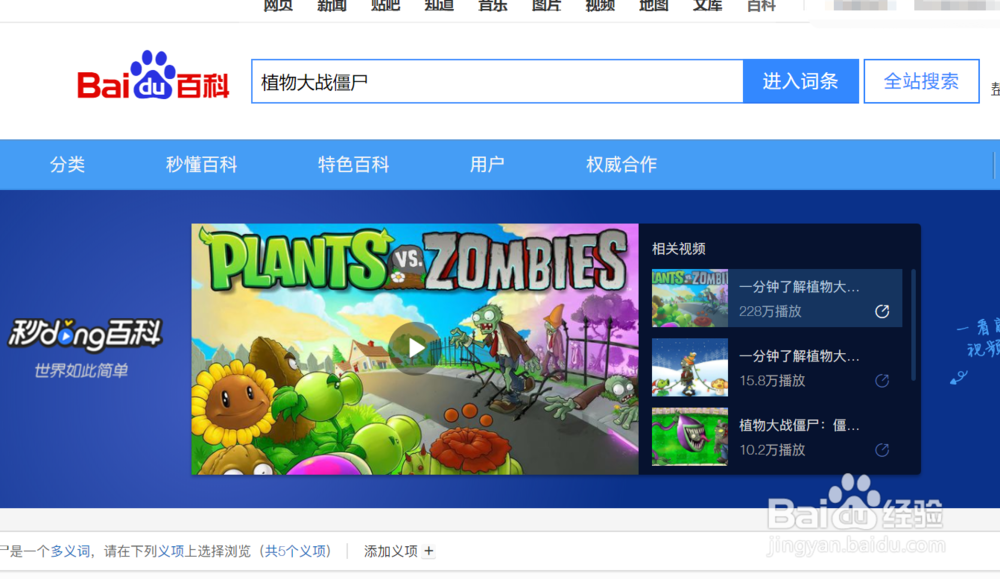Select the 特色百科 tab
Image resolution: width=1000 pixels, height=579 pixels.
coord(351,163)
